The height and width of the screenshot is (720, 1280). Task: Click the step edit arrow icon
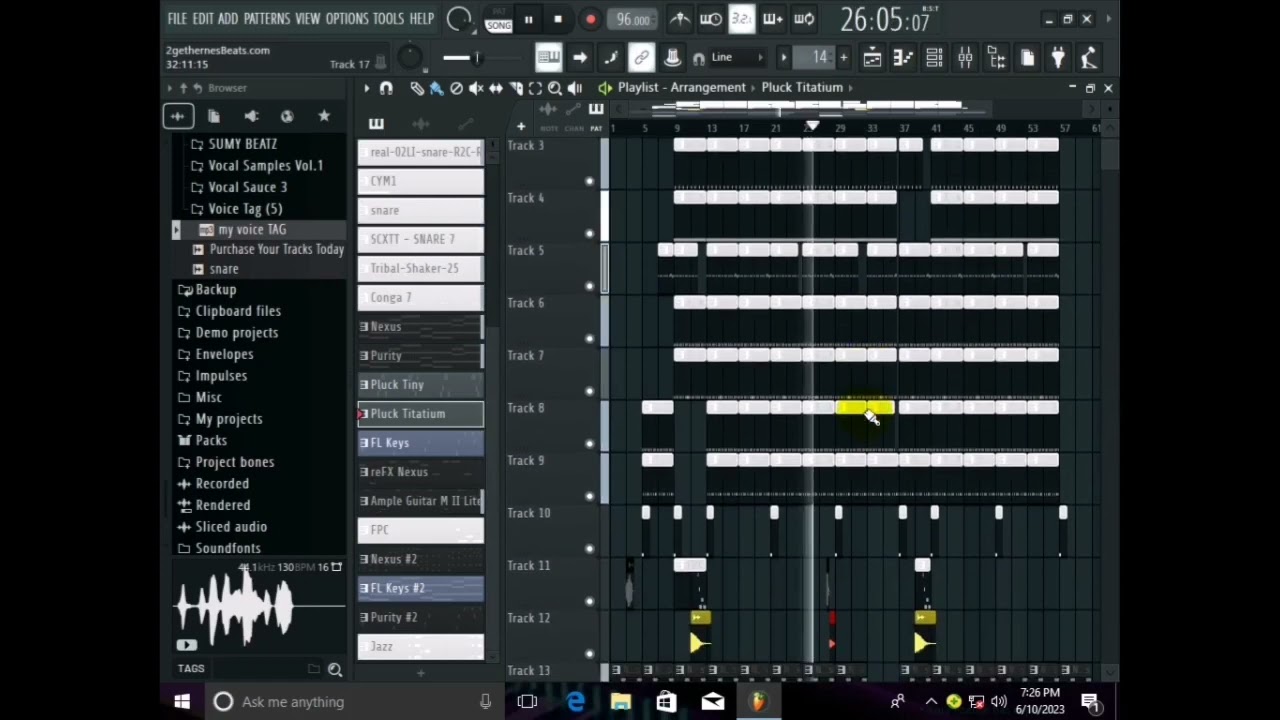click(x=580, y=58)
